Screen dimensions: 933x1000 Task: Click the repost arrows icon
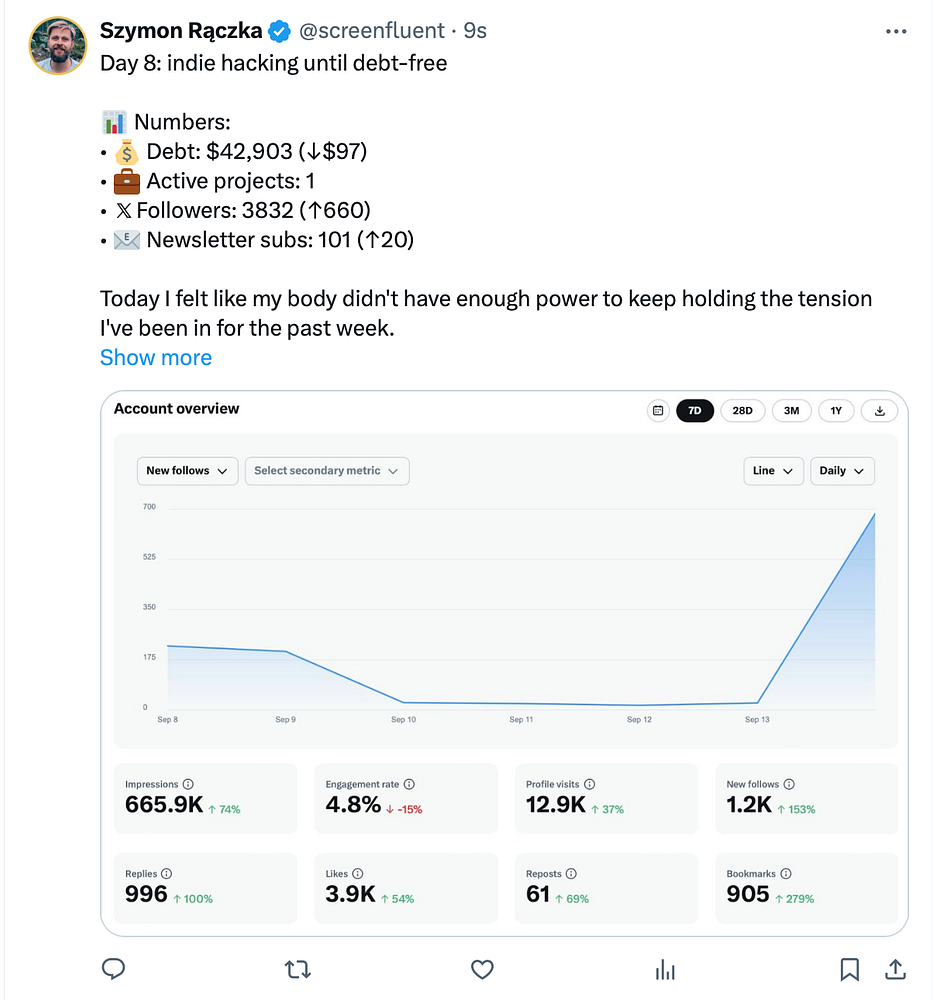coord(298,969)
